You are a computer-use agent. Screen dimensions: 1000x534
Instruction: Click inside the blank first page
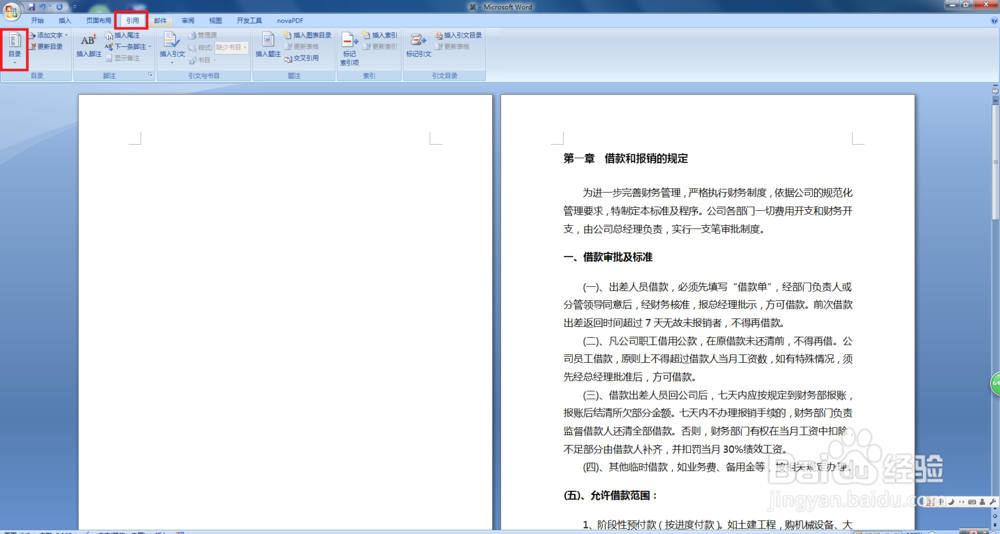click(285, 313)
